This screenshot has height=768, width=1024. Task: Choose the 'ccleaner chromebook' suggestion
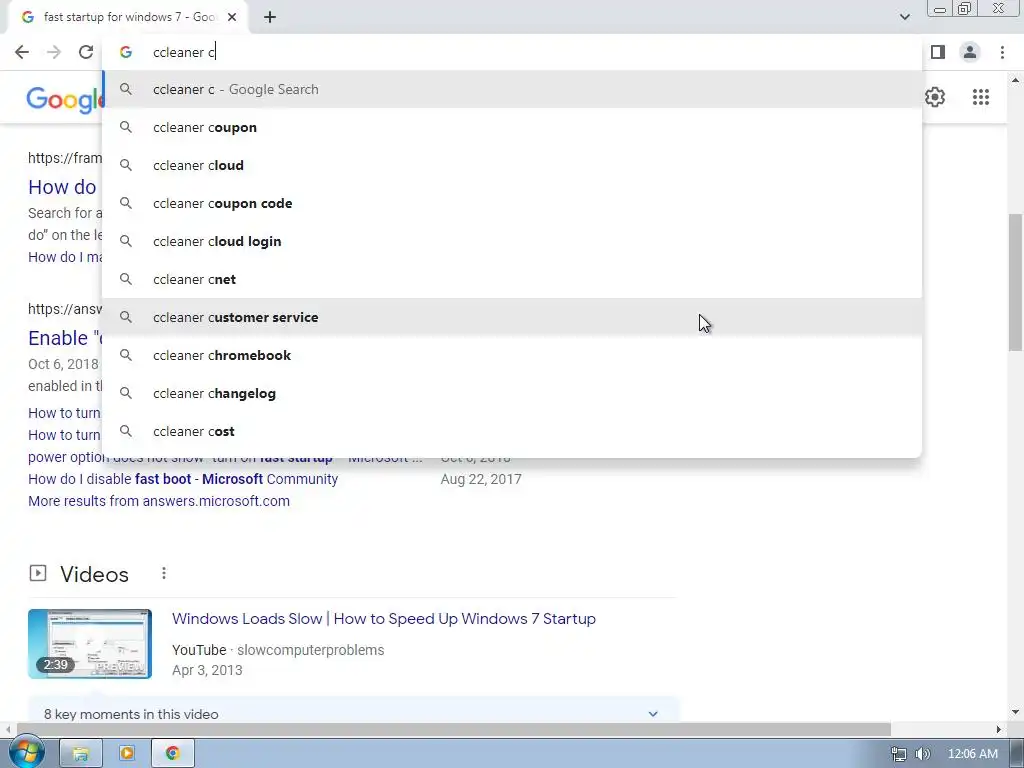click(512, 355)
